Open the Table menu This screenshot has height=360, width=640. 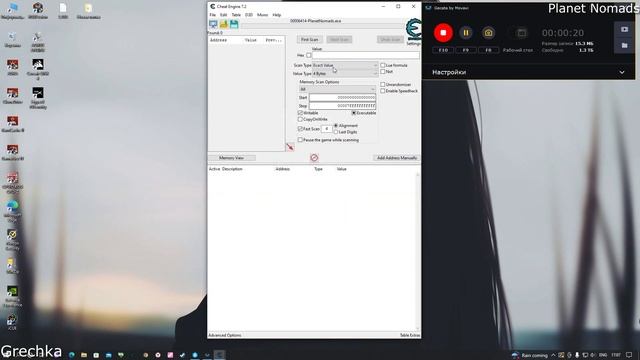pos(236,15)
